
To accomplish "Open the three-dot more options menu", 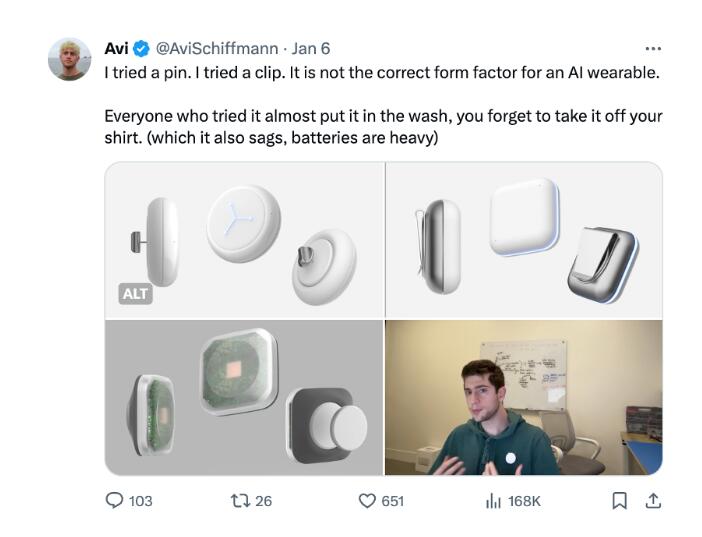I will pos(653,48).
